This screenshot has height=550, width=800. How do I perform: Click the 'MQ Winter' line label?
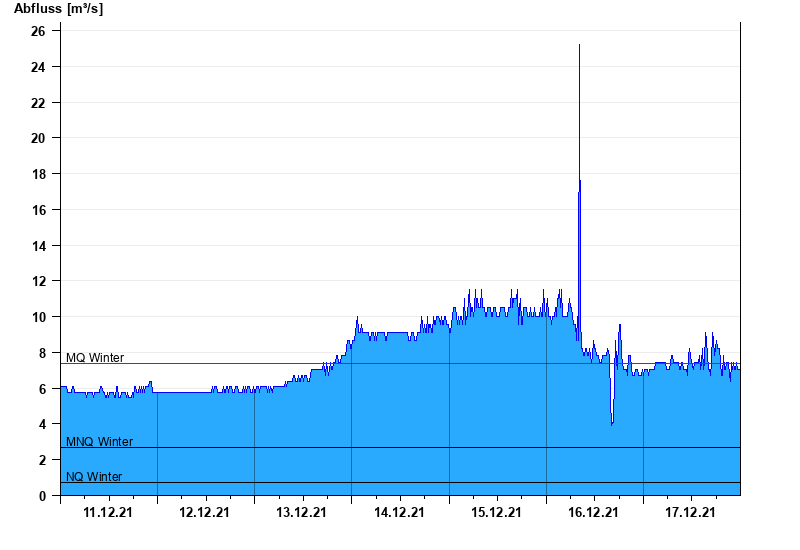[x=95, y=358]
